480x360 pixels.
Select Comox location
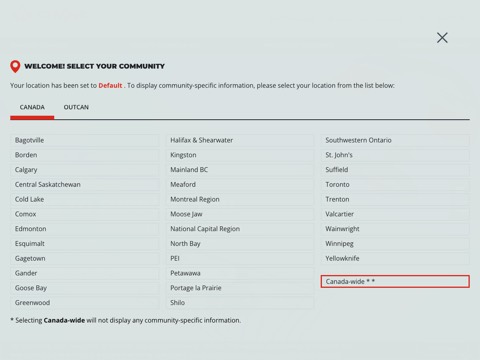click(x=85, y=214)
